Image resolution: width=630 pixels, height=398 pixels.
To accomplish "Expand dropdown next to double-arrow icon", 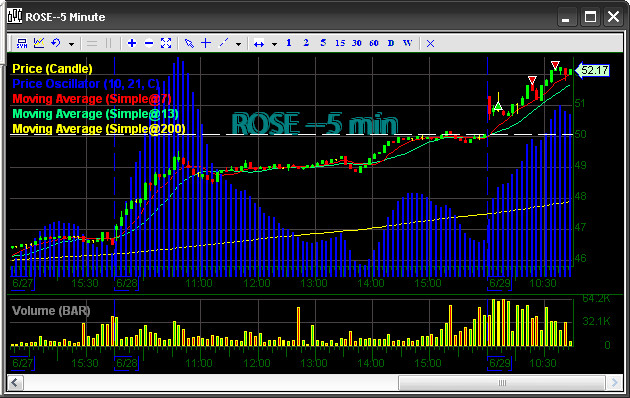I will click(274, 44).
